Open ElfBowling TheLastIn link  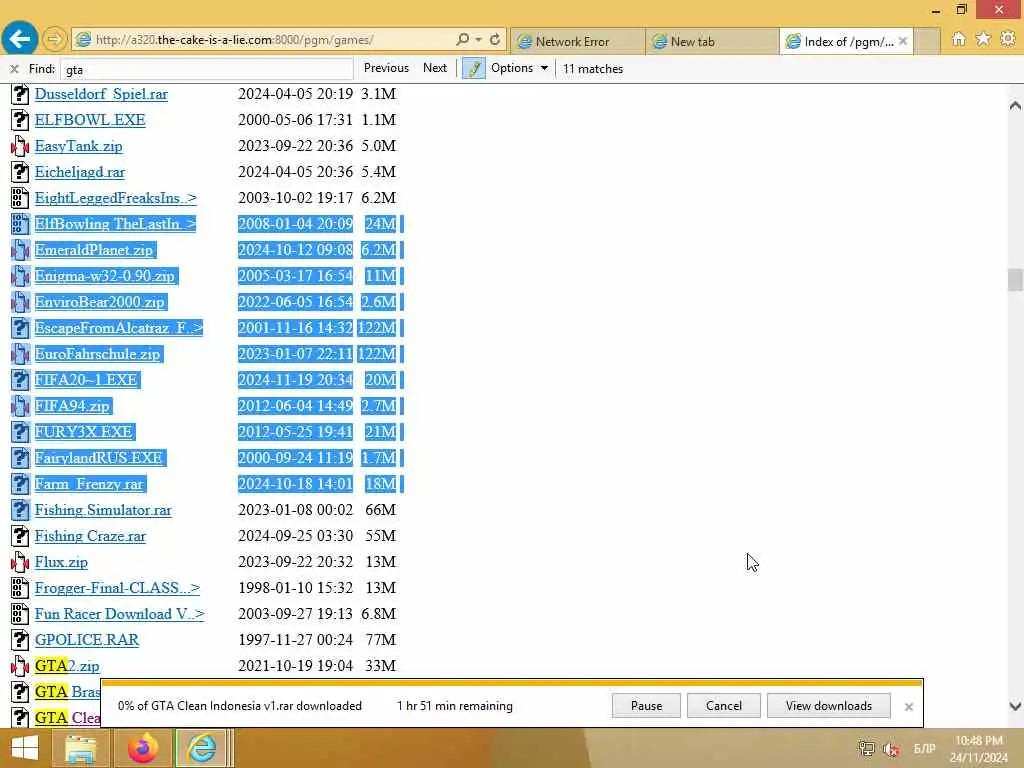115,224
